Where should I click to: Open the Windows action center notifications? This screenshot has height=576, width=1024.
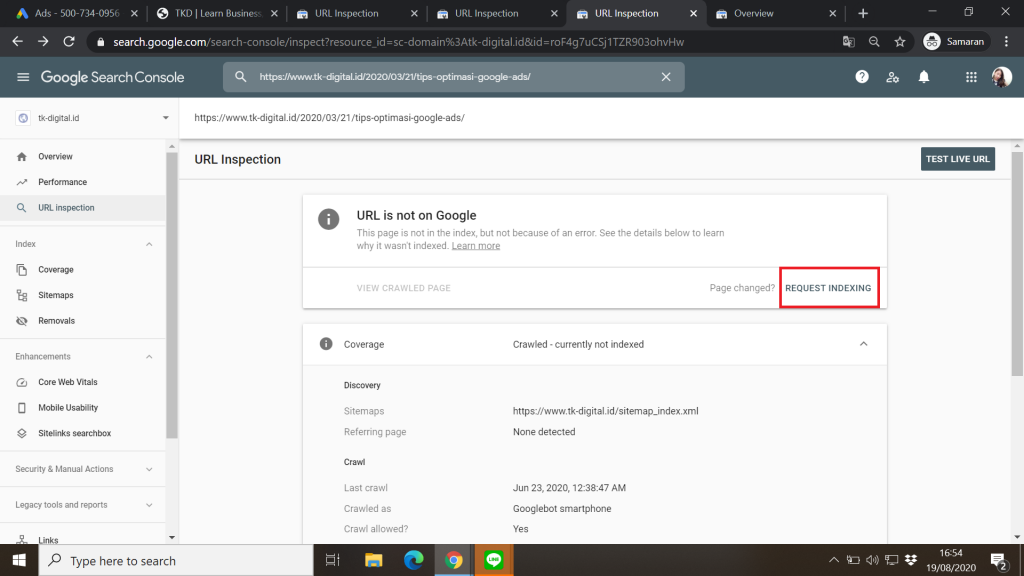pyautogui.click(x=999, y=560)
